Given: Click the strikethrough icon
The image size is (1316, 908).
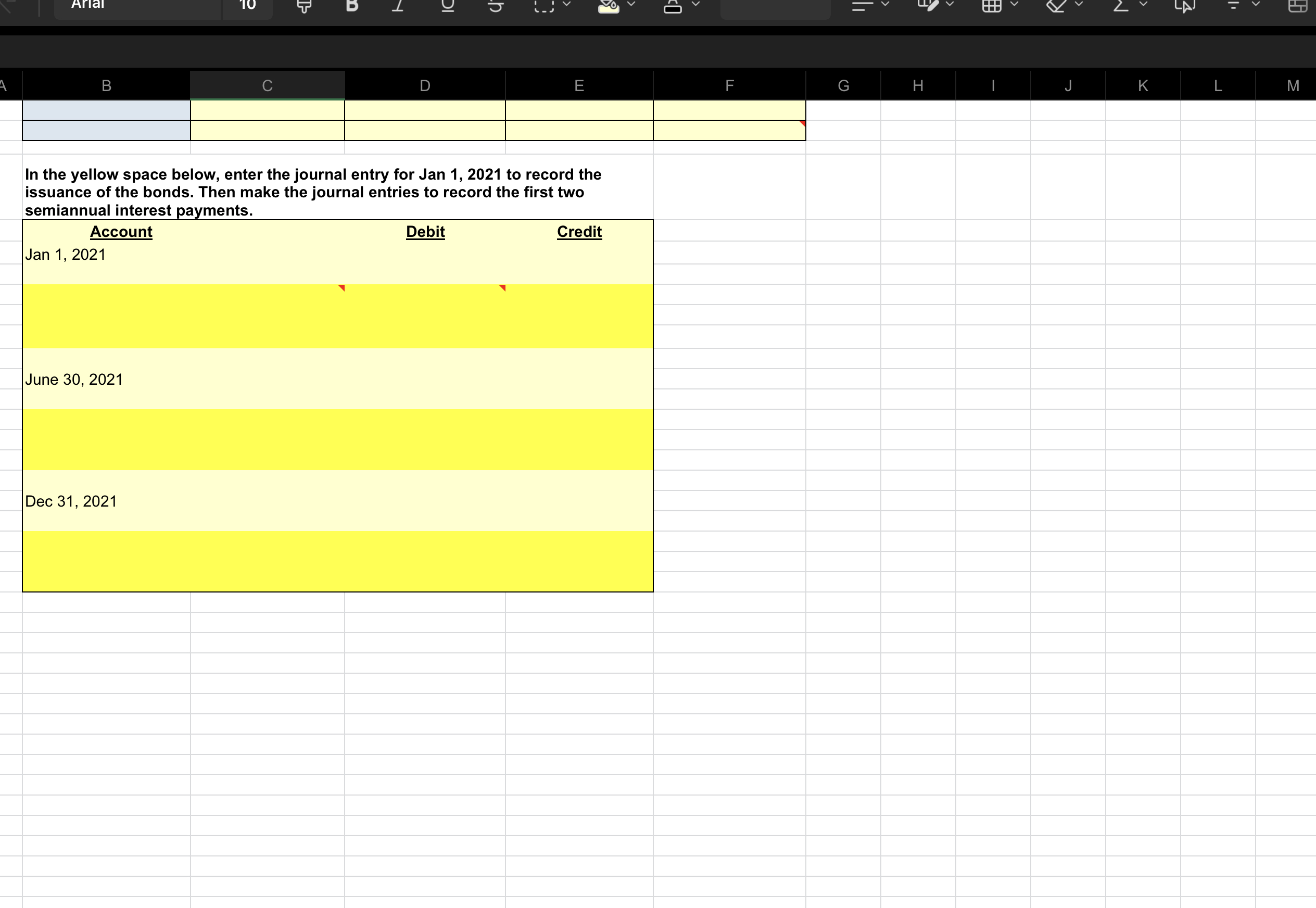Looking at the screenshot, I should 496,5.
